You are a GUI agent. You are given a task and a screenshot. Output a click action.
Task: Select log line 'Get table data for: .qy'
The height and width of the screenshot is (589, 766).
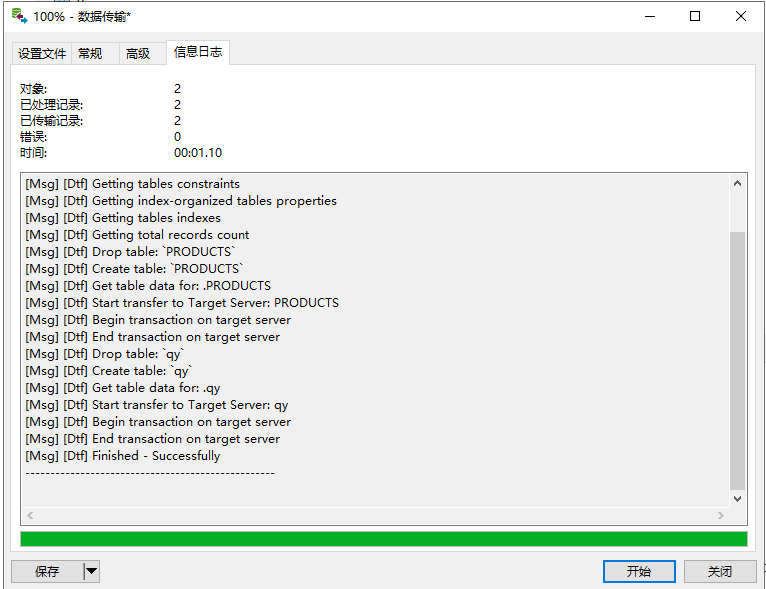point(123,388)
